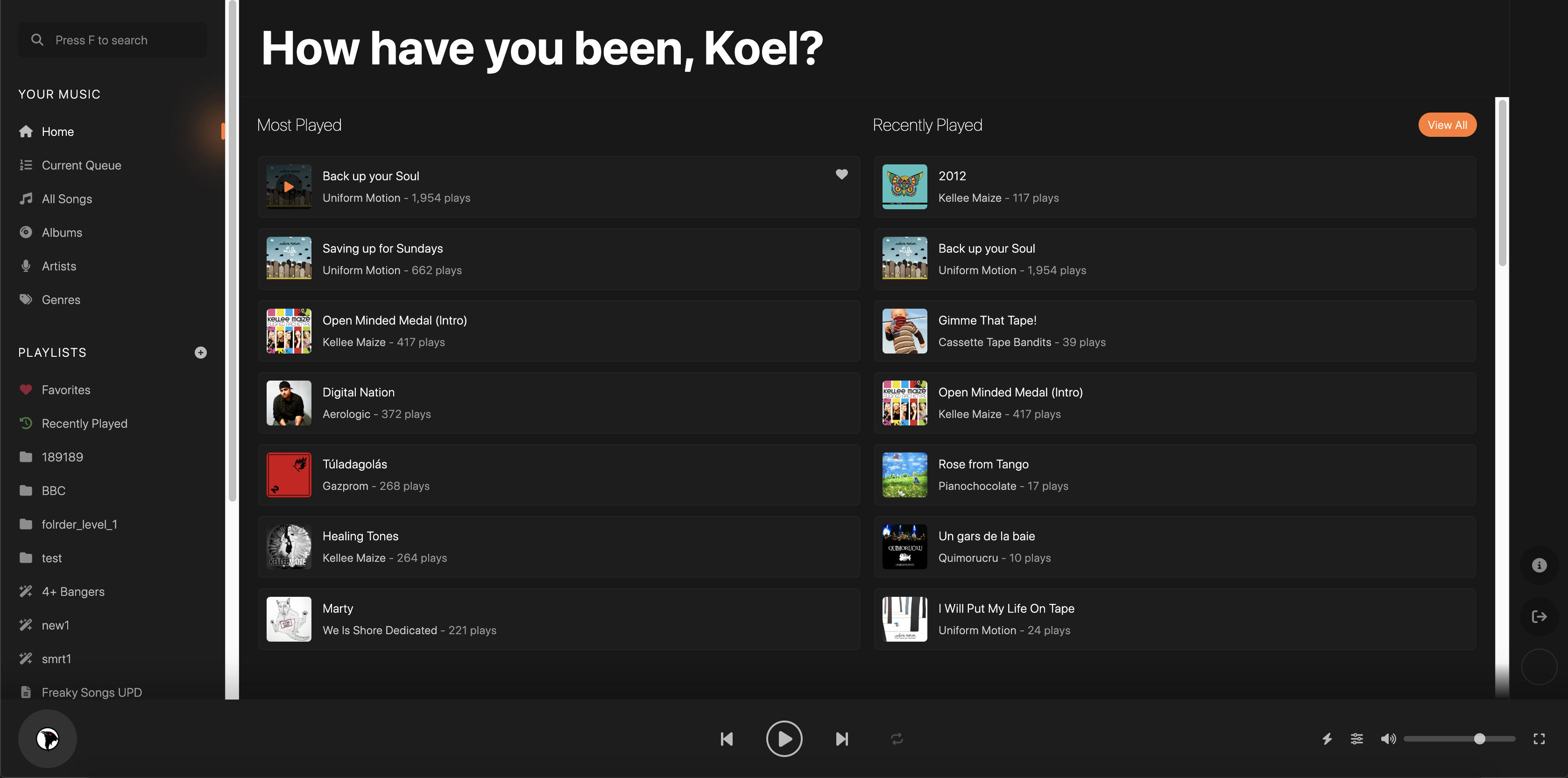Click the add playlist plus icon
The width and height of the screenshot is (1568, 778).
click(x=200, y=353)
